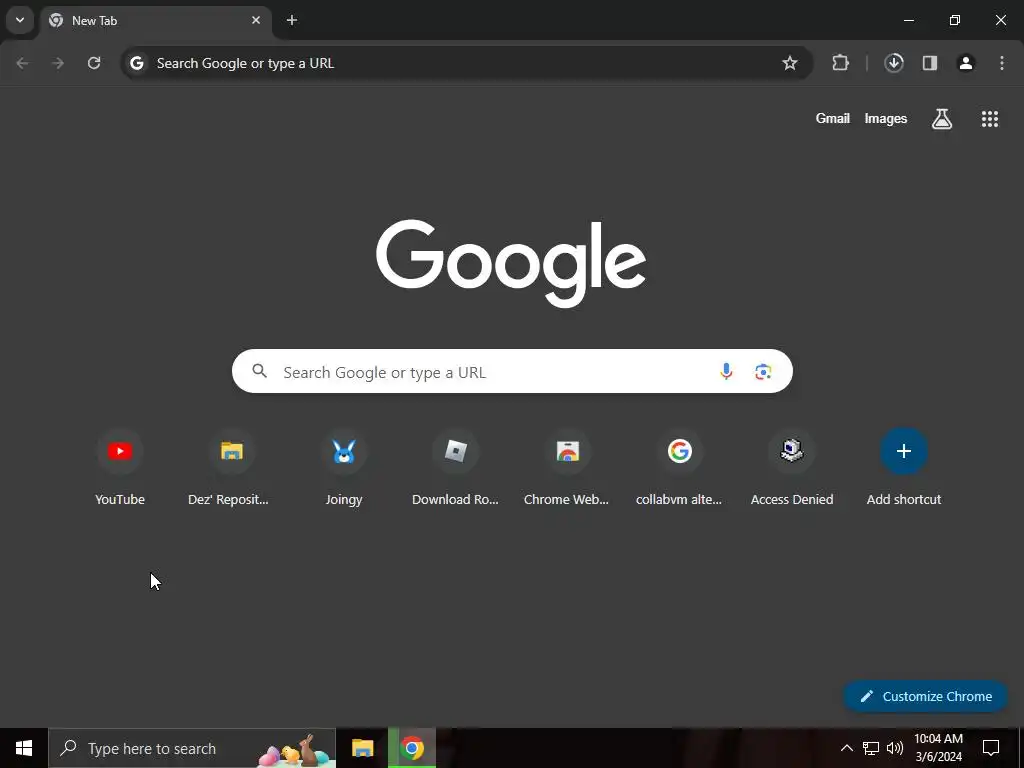1024x768 pixels.
Task: Open the clock showing 10:04 AM
Action: pos(938,748)
